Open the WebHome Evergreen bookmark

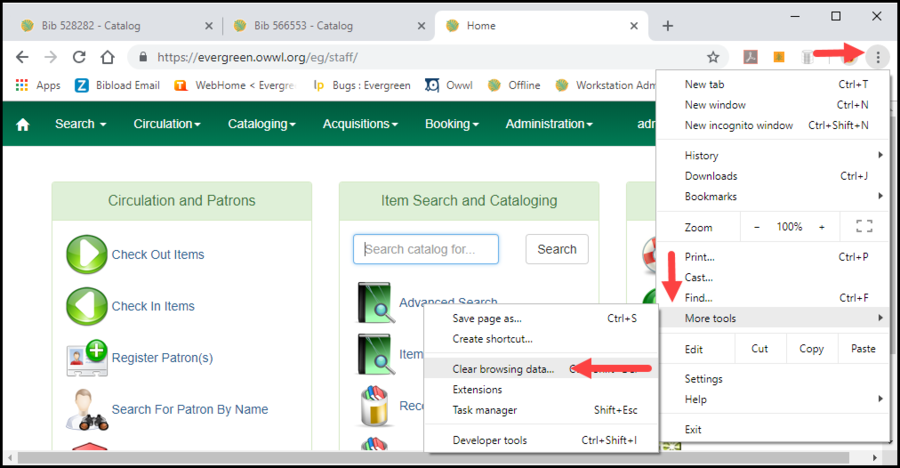(235, 85)
